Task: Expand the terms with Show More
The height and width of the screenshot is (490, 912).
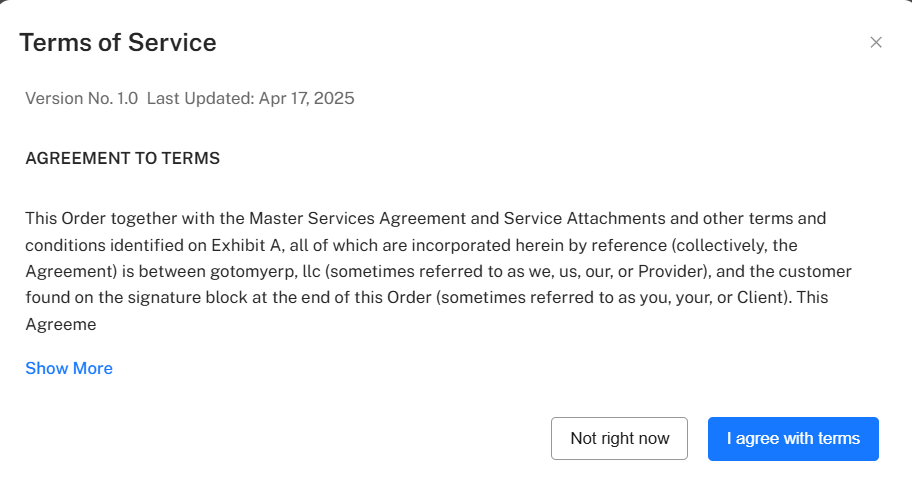Action: 69,368
